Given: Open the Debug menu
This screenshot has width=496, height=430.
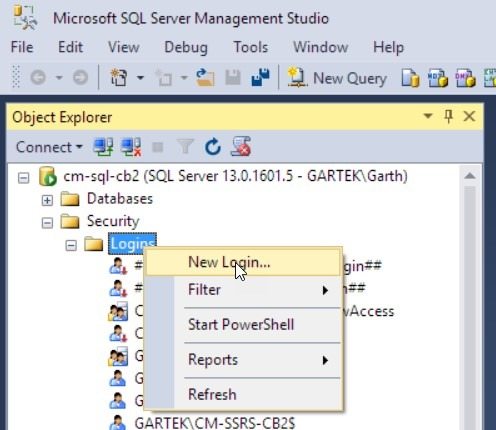Looking at the screenshot, I should (186, 47).
